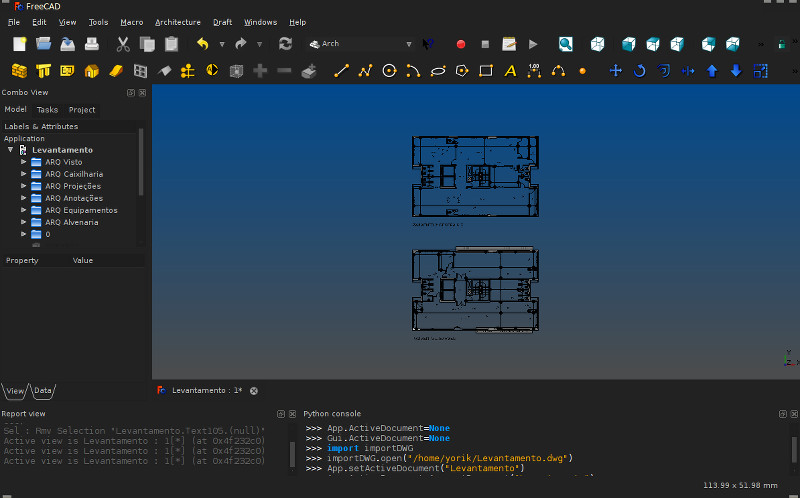Draw a Draft Arc
This screenshot has width=800, height=498.
pos(413,71)
